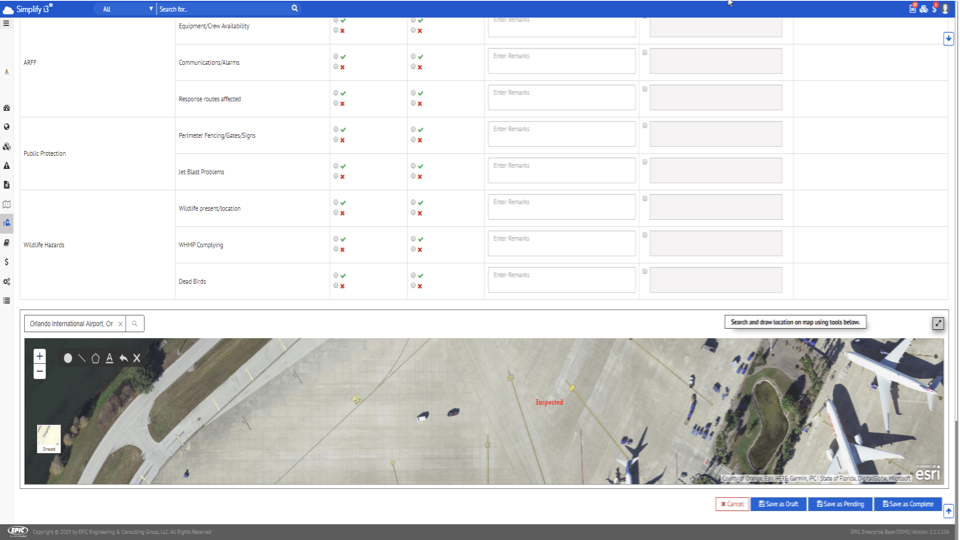This screenshot has width=960, height=540.
Task: Click the Remarks field for WHMP Complying
Action: 561,243
